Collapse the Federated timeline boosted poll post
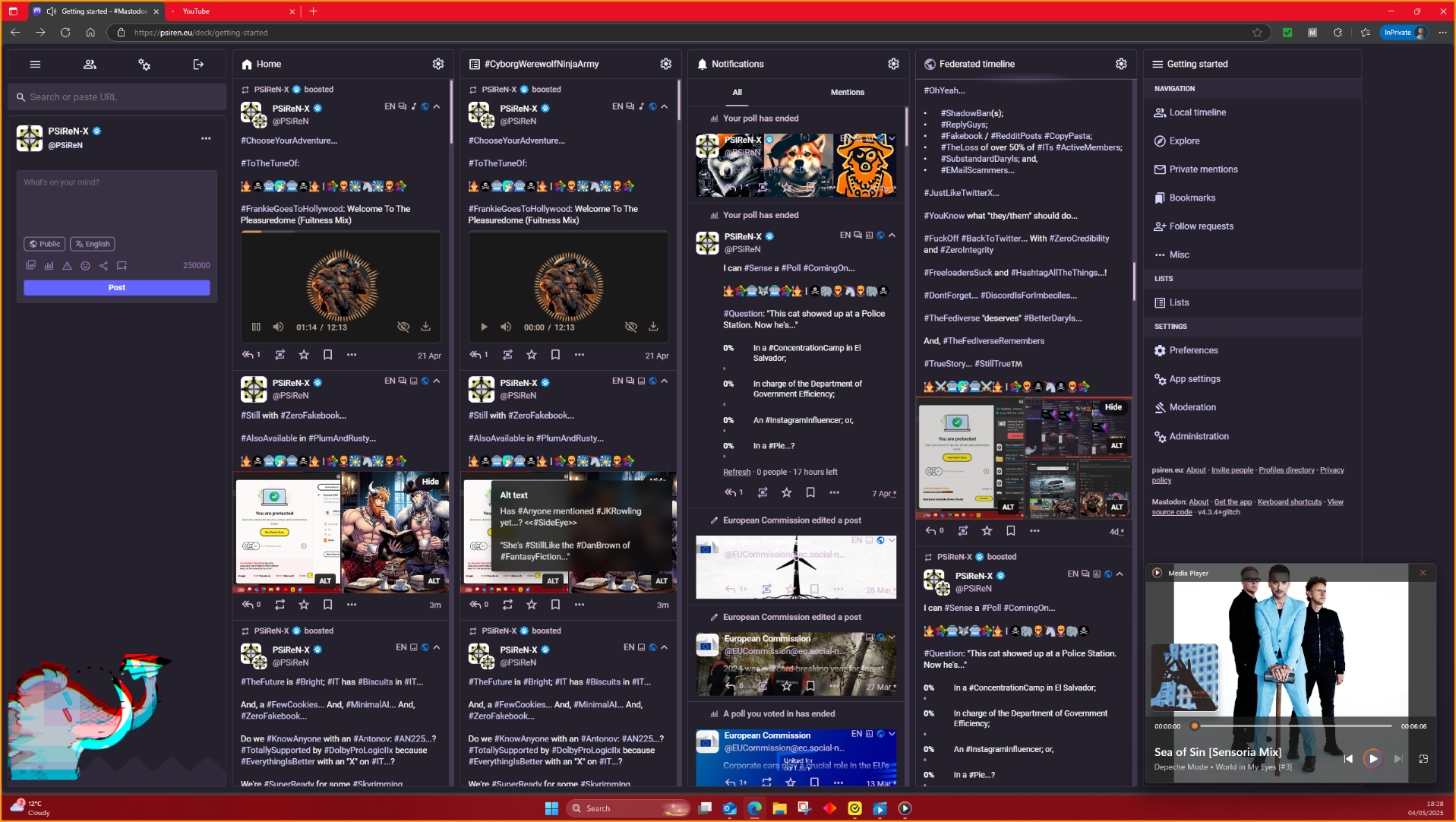The height and width of the screenshot is (822, 1456). coord(1120,574)
